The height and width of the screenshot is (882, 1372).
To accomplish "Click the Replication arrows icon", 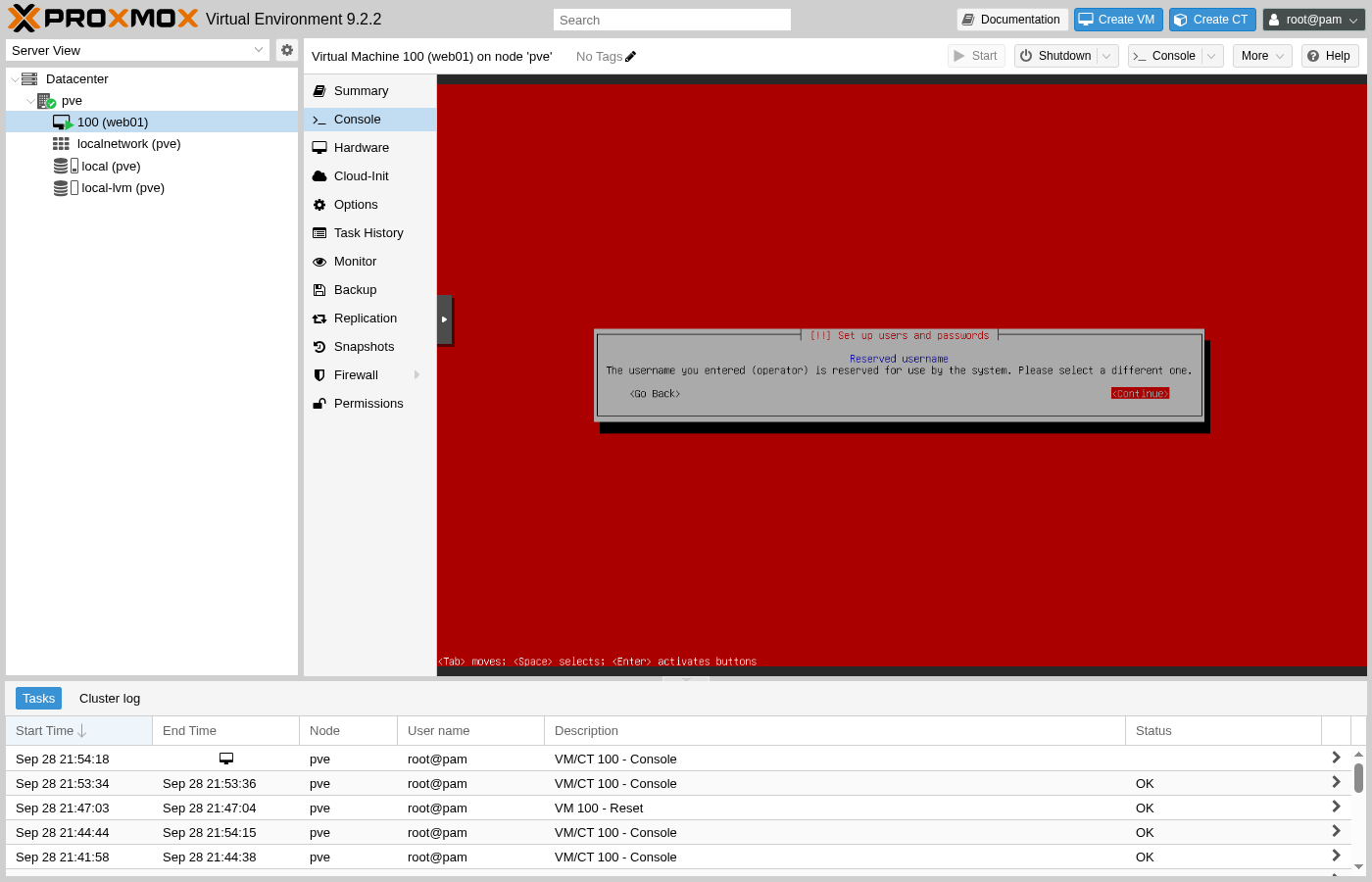I will pyautogui.click(x=319, y=318).
